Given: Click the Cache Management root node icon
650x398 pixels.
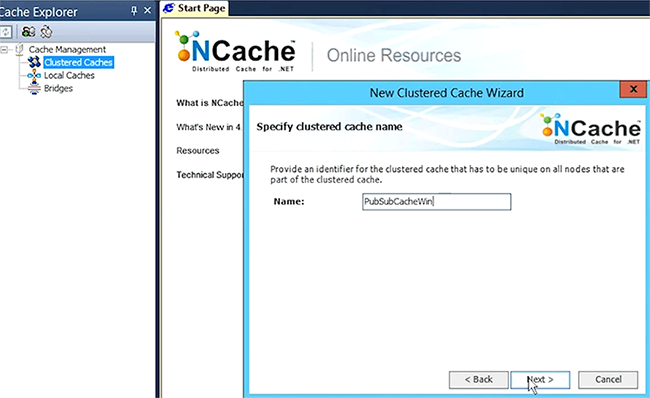Looking at the screenshot, I should pyautogui.click(x=19, y=49).
